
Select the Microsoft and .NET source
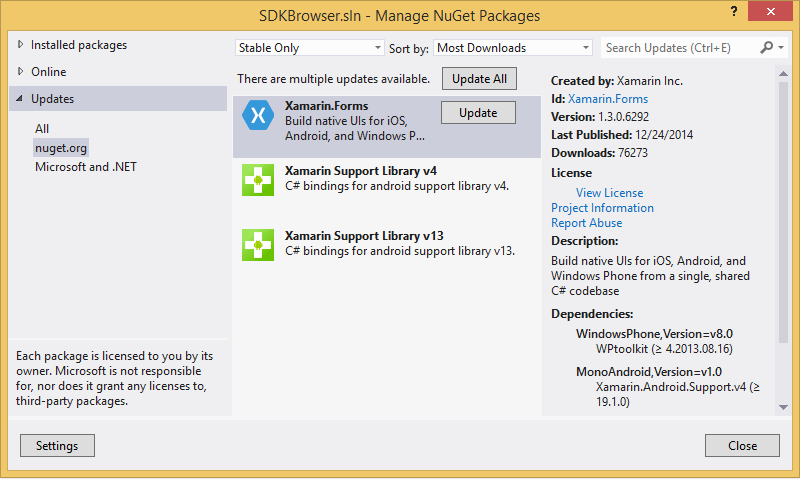click(86, 167)
